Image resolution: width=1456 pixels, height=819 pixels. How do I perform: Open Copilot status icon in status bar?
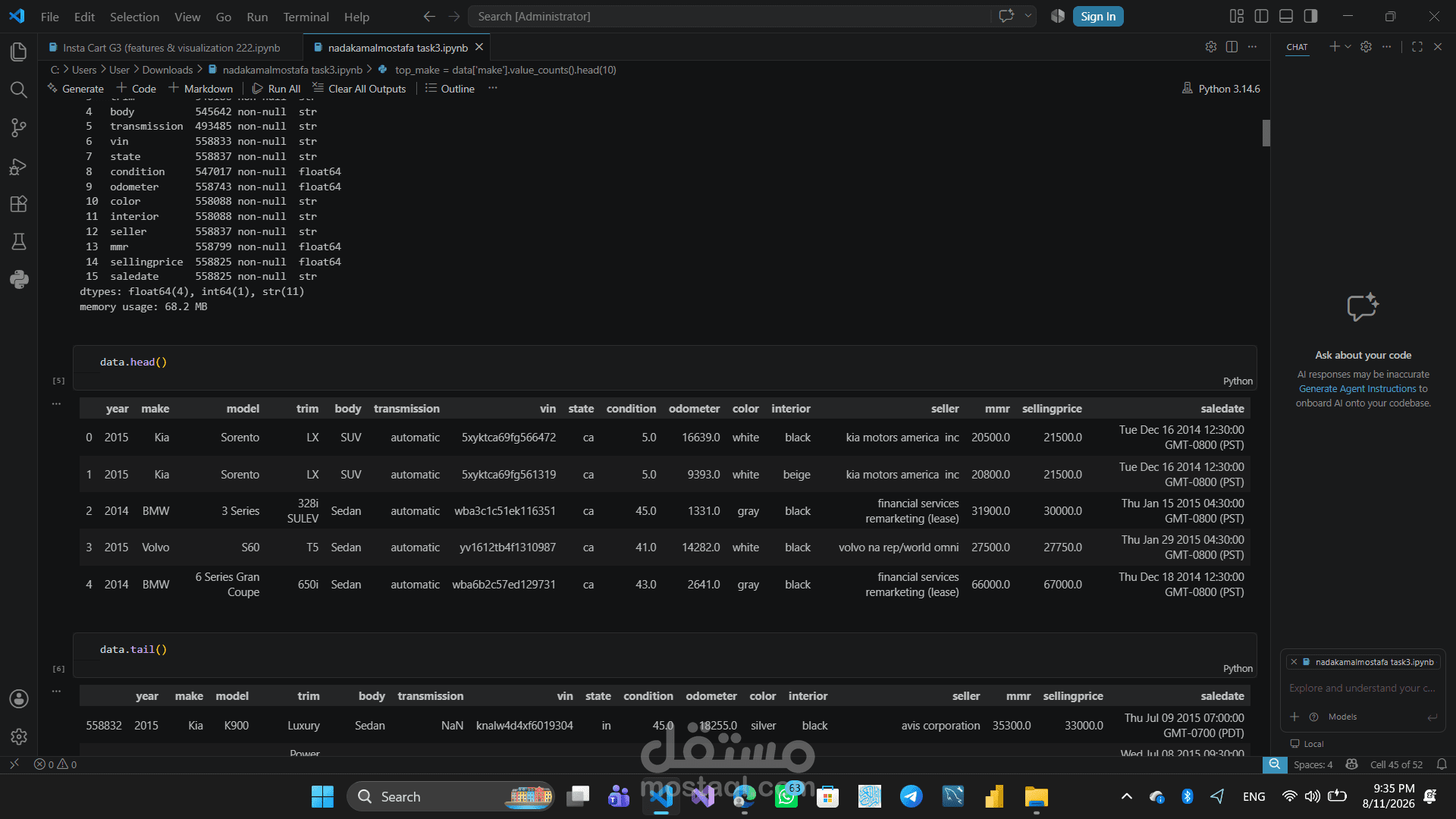click(1351, 764)
